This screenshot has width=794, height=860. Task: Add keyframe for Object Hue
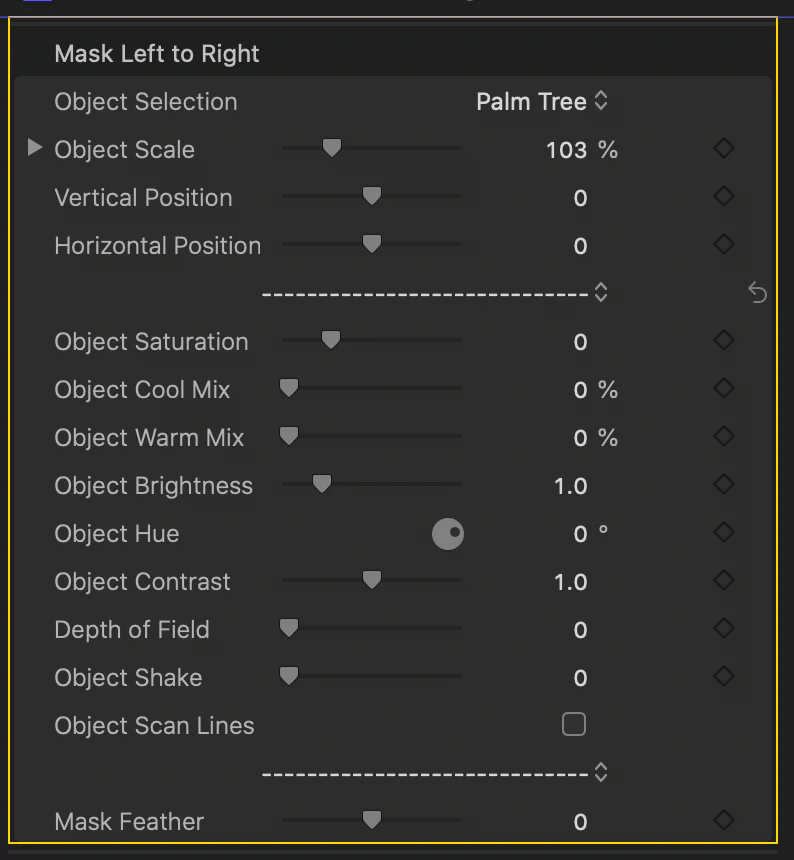pyautogui.click(x=724, y=533)
